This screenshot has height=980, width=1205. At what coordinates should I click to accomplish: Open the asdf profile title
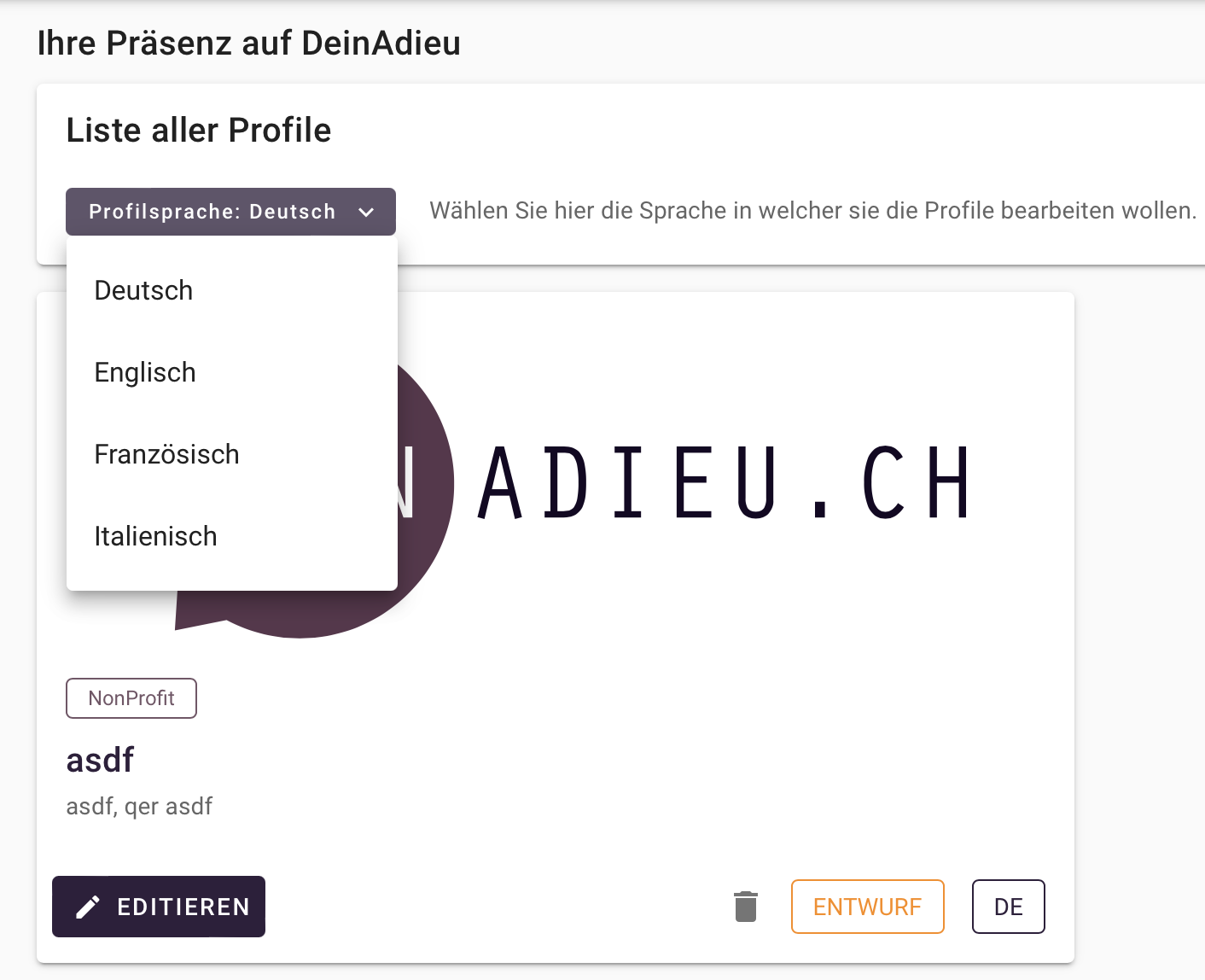[x=101, y=760]
